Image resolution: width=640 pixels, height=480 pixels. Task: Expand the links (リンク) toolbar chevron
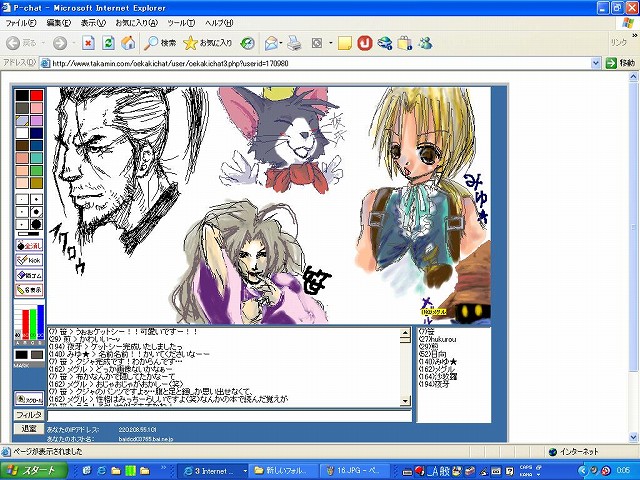click(x=634, y=36)
